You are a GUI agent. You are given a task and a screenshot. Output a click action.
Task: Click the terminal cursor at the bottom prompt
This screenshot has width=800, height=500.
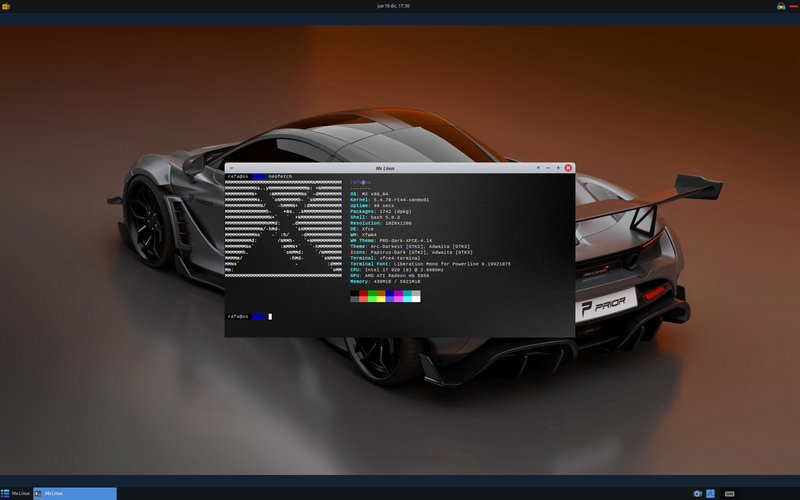point(270,317)
